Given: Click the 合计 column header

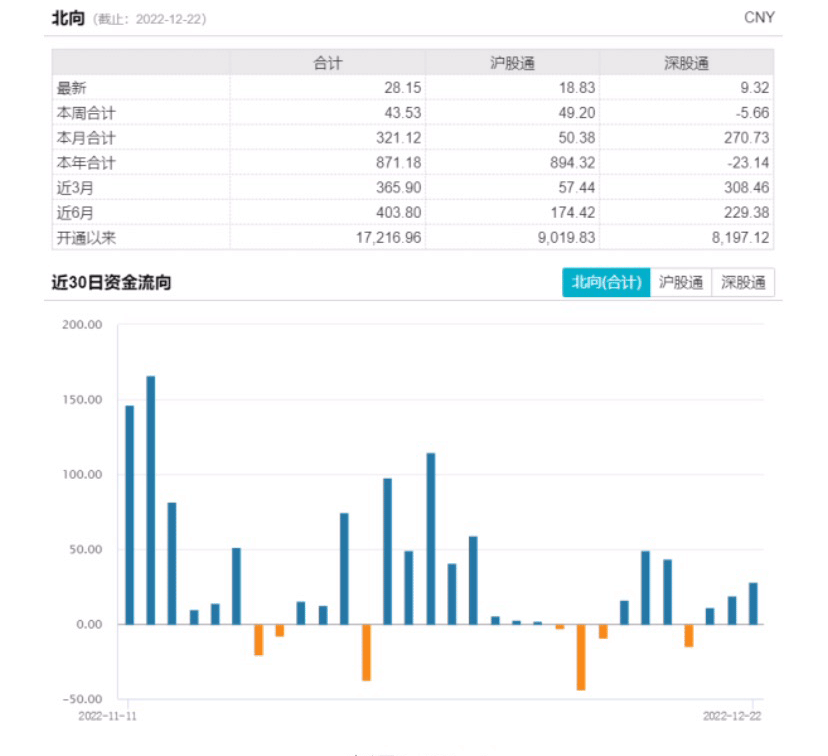Looking at the screenshot, I should coord(328,63).
